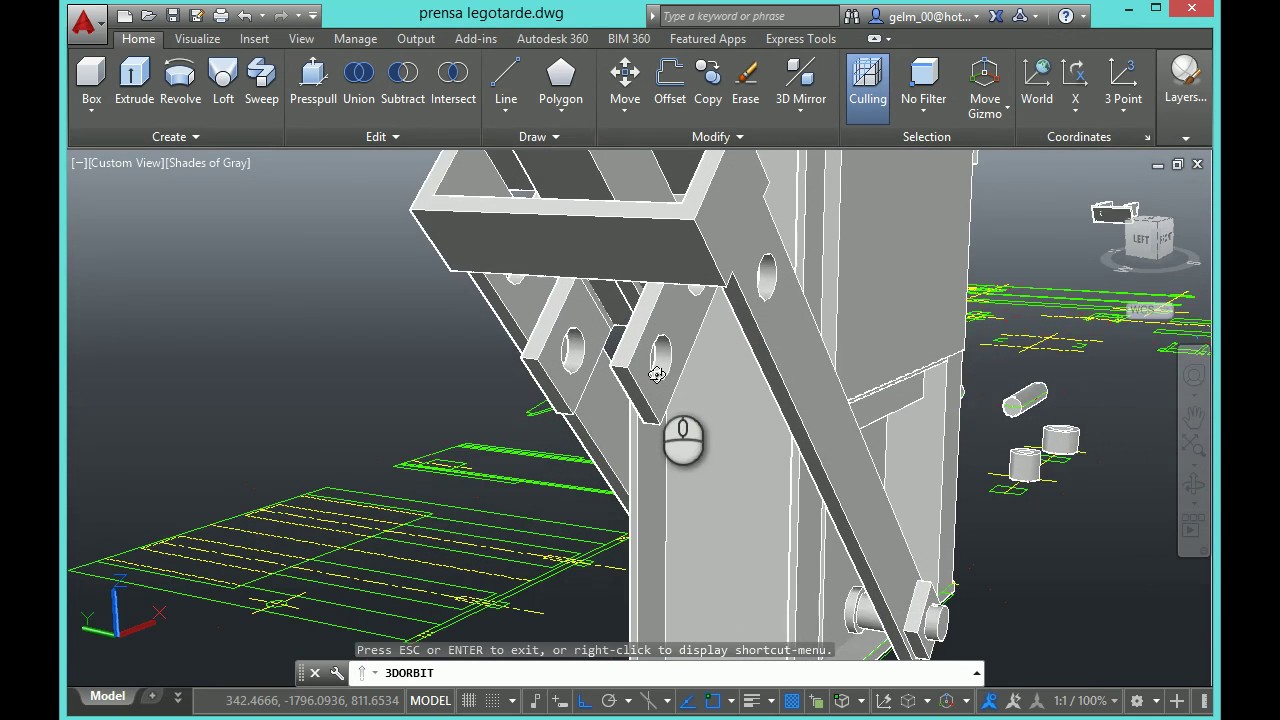Run the Subtract boolean tool

pos(402,82)
